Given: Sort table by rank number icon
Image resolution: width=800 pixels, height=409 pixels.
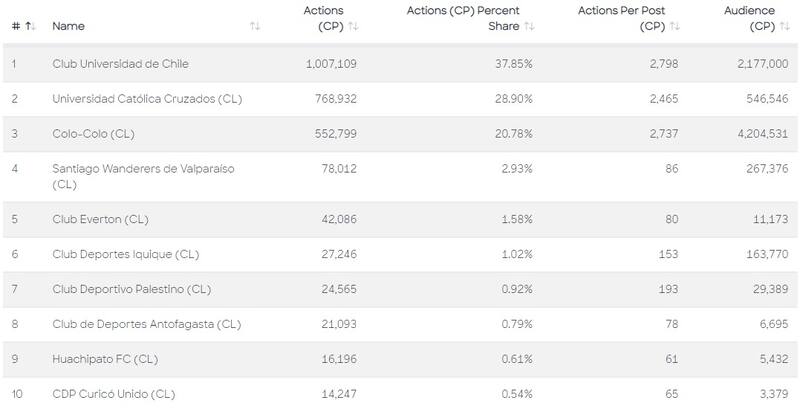Looking at the screenshot, I should click(32, 26).
